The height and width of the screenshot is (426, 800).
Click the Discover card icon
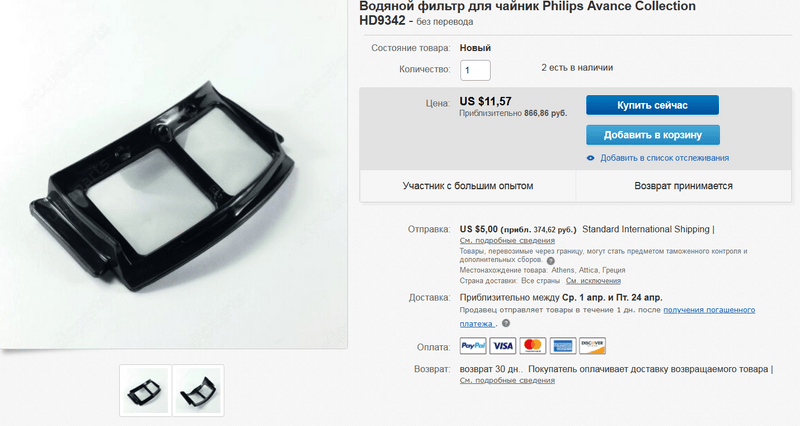tap(592, 346)
